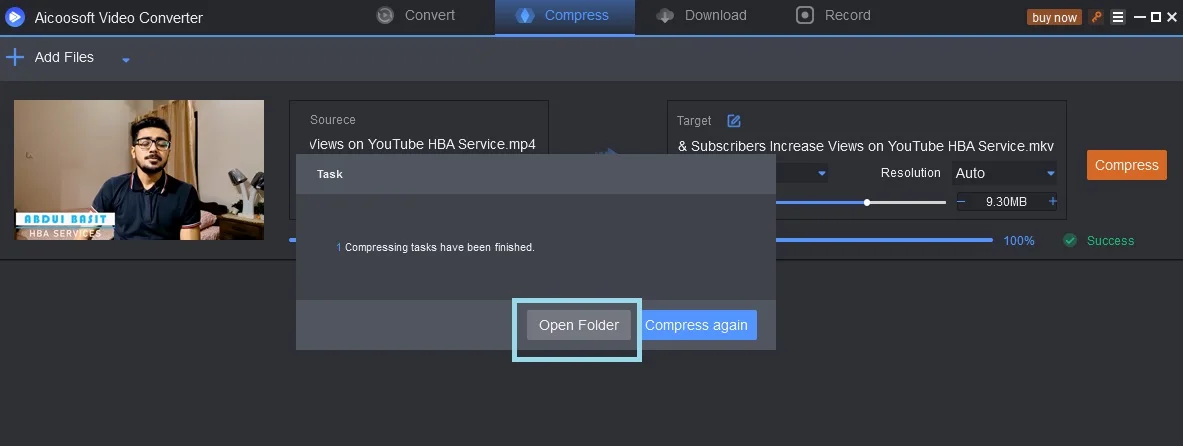Click the video thumbnail preview
Viewport: 1183px width, 446px height.
pos(139,170)
